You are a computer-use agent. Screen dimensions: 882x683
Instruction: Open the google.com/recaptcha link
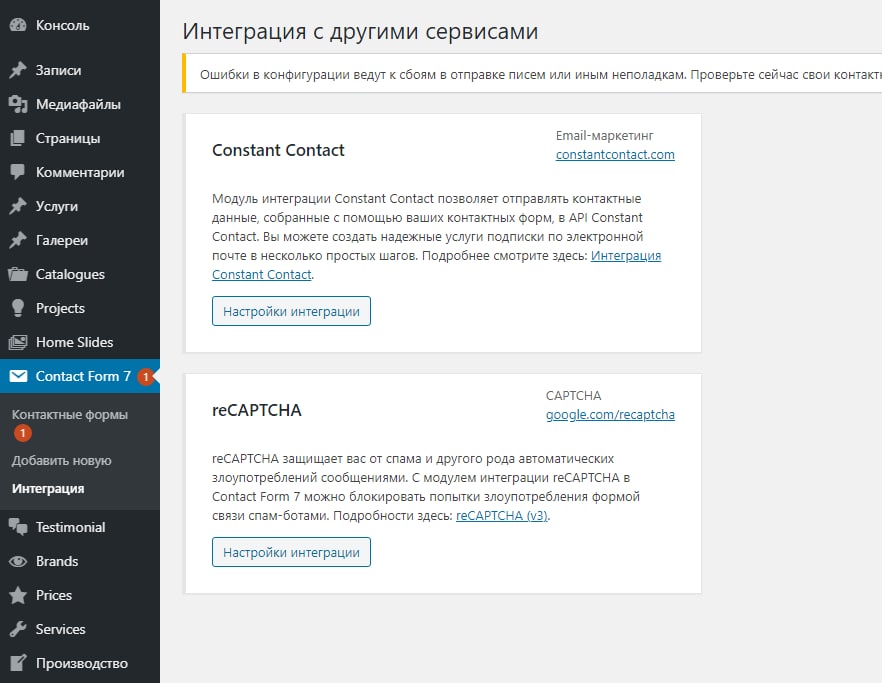tap(610, 415)
